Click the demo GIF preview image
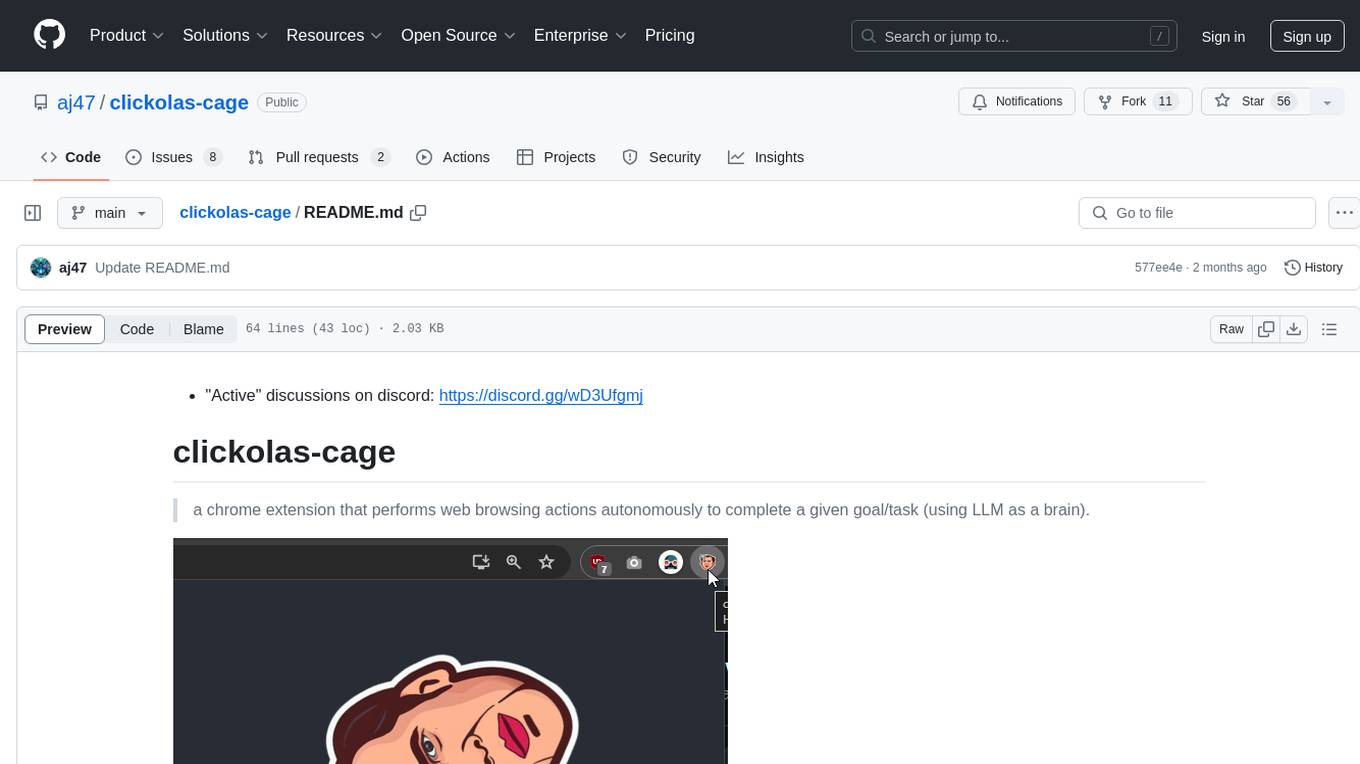 [450, 651]
